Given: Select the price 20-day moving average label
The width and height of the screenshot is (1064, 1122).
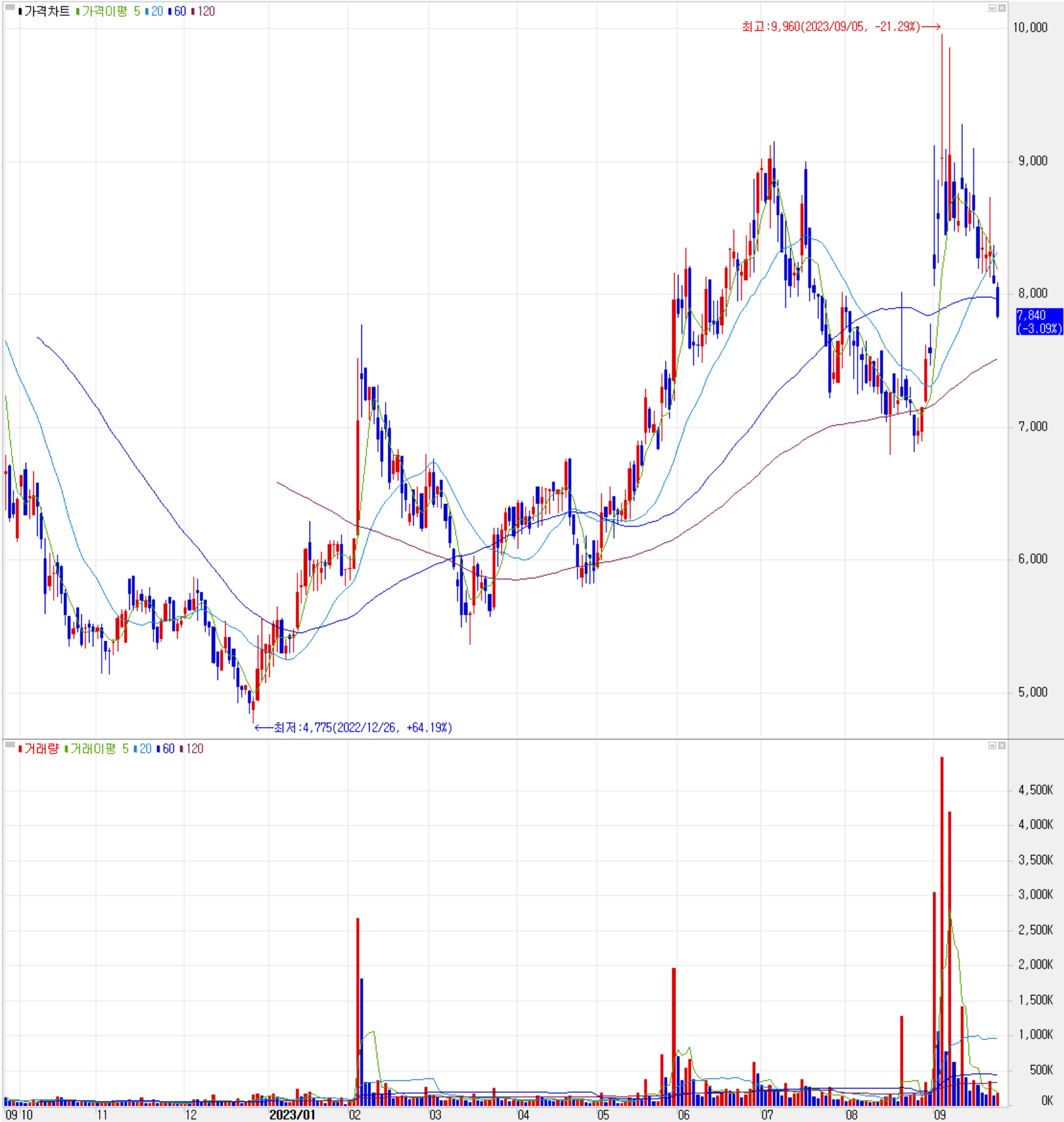Looking at the screenshot, I should pyautogui.click(x=157, y=12).
